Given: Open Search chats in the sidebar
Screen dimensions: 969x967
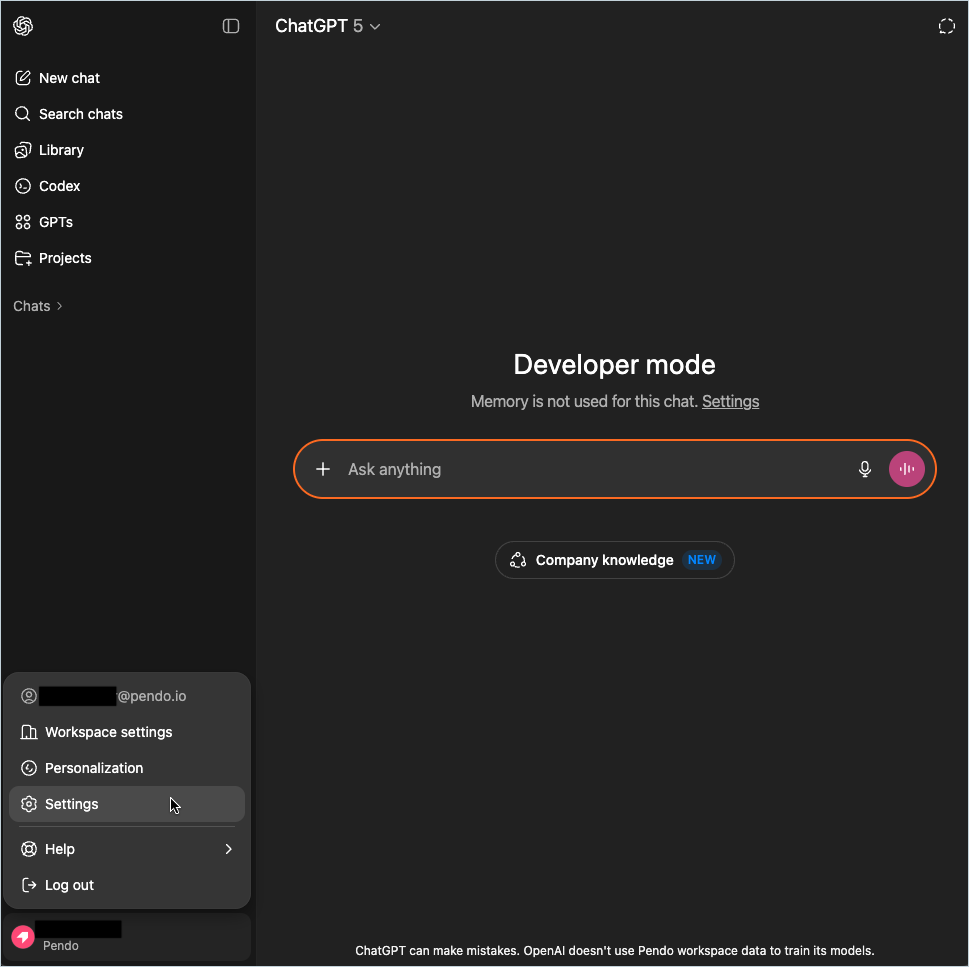Looking at the screenshot, I should (80, 114).
